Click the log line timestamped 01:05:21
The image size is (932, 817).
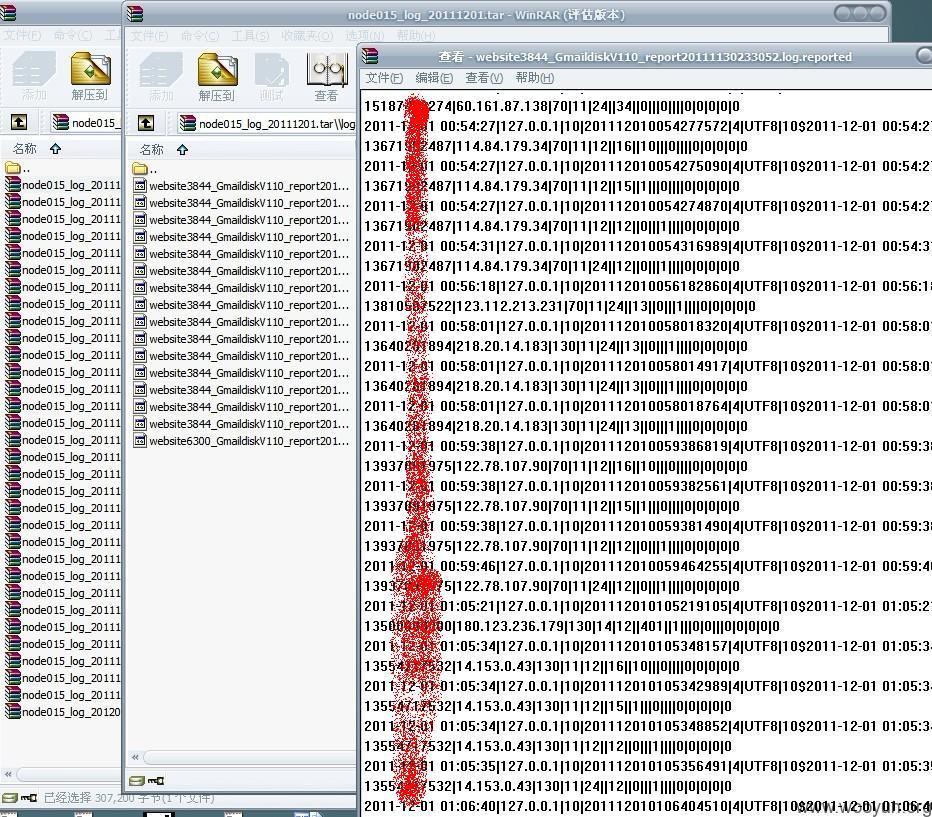pos(648,606)
